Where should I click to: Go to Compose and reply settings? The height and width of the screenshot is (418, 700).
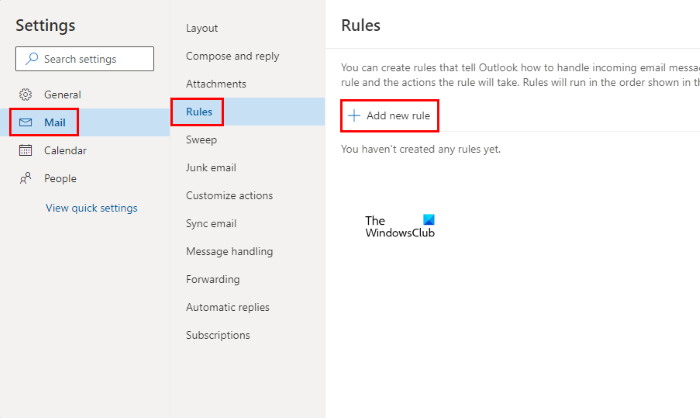(232, 56)
